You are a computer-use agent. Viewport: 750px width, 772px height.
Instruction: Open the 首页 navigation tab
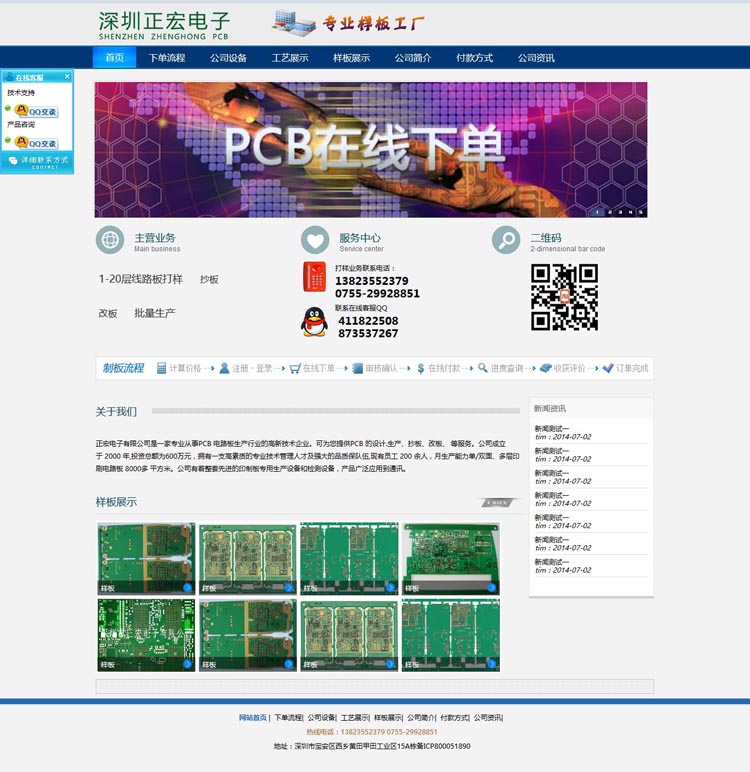click(115, 58)
